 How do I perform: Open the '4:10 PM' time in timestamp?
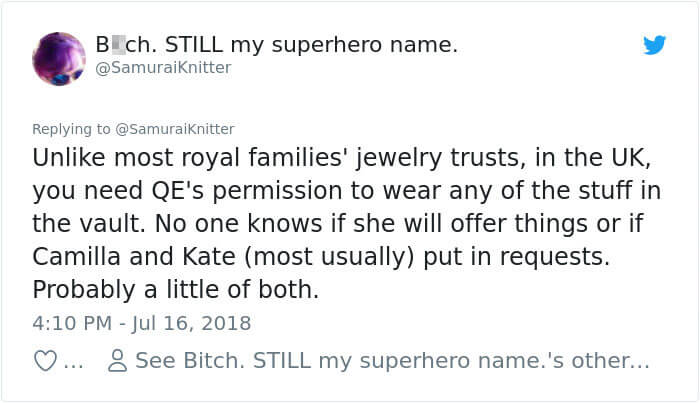72,323
